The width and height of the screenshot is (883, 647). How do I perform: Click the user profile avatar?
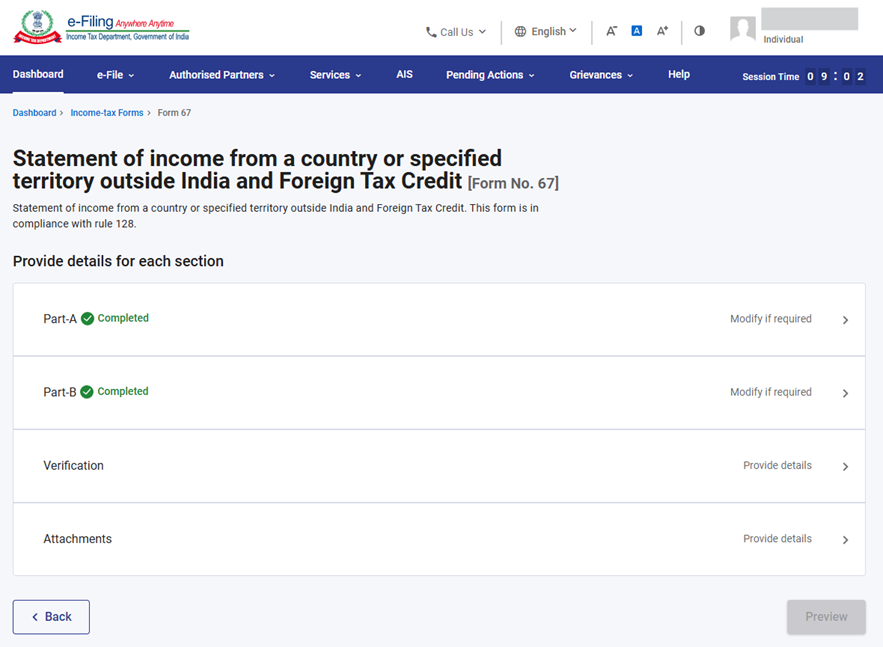743,29
